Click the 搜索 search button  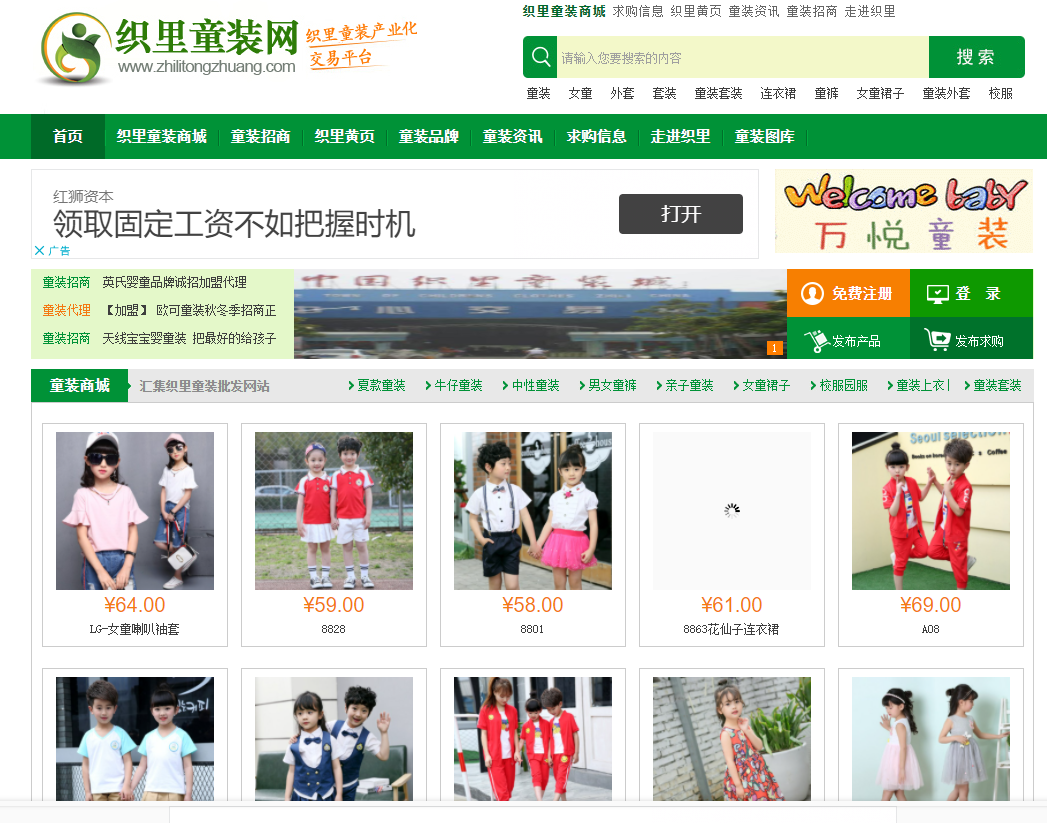[x=976, y=57]
